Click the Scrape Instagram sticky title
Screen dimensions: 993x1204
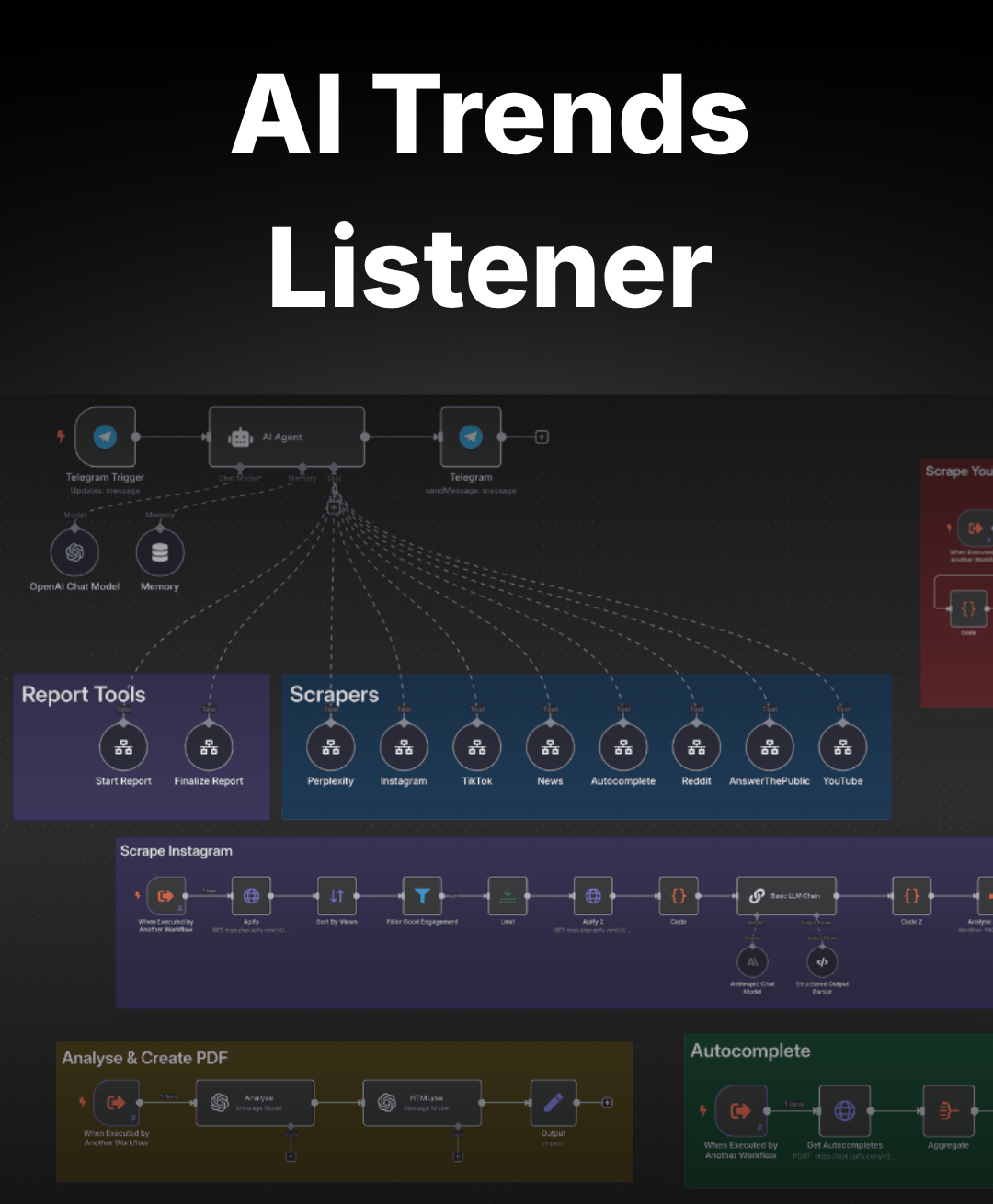coord(177,851)
